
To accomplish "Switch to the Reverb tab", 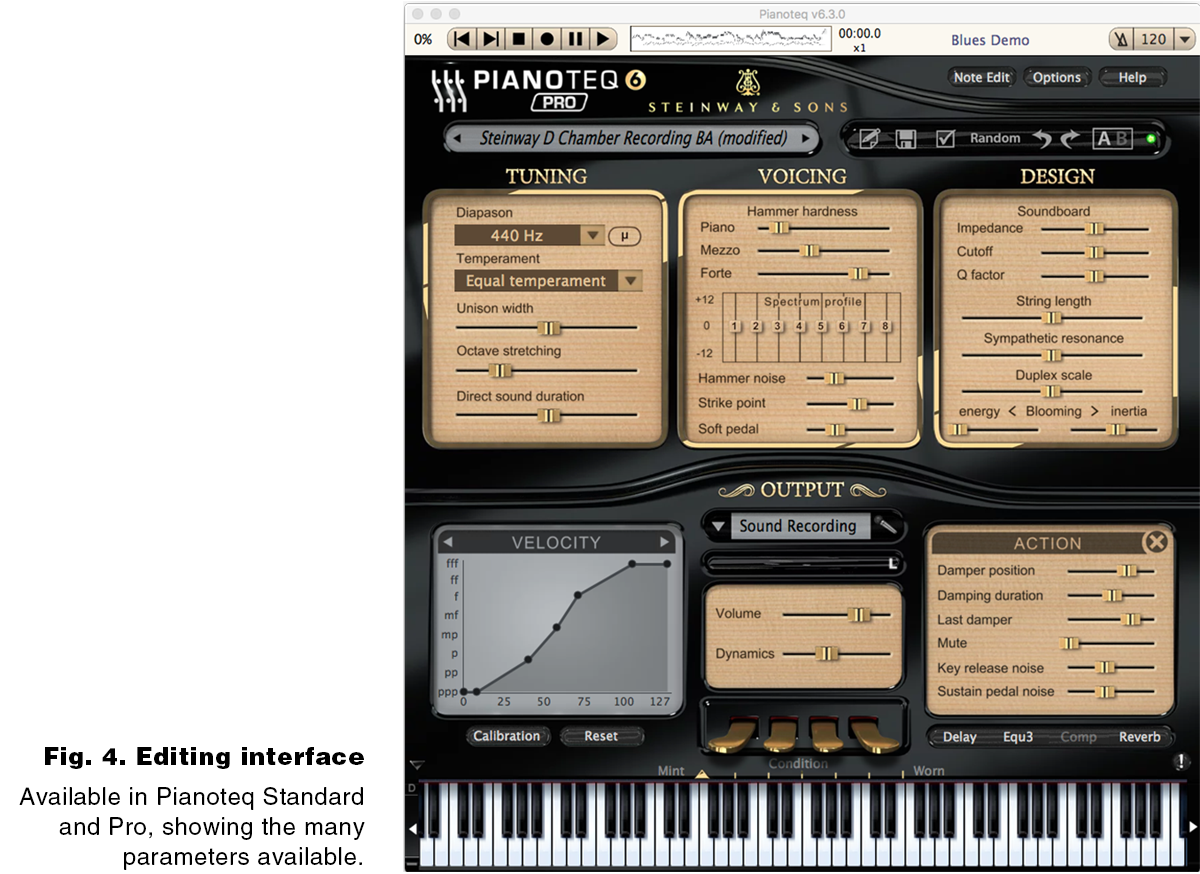I will 1139,737.
